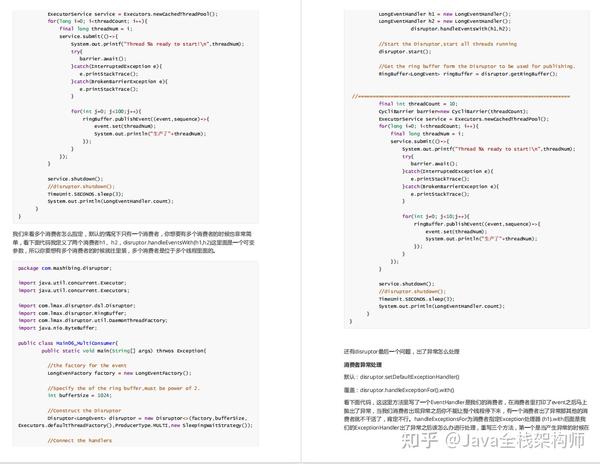600x464 pixels.
Task: Click 'import com.lmax.disruptor.dsl.Disruptor;' line
Action: click(77, 306)
